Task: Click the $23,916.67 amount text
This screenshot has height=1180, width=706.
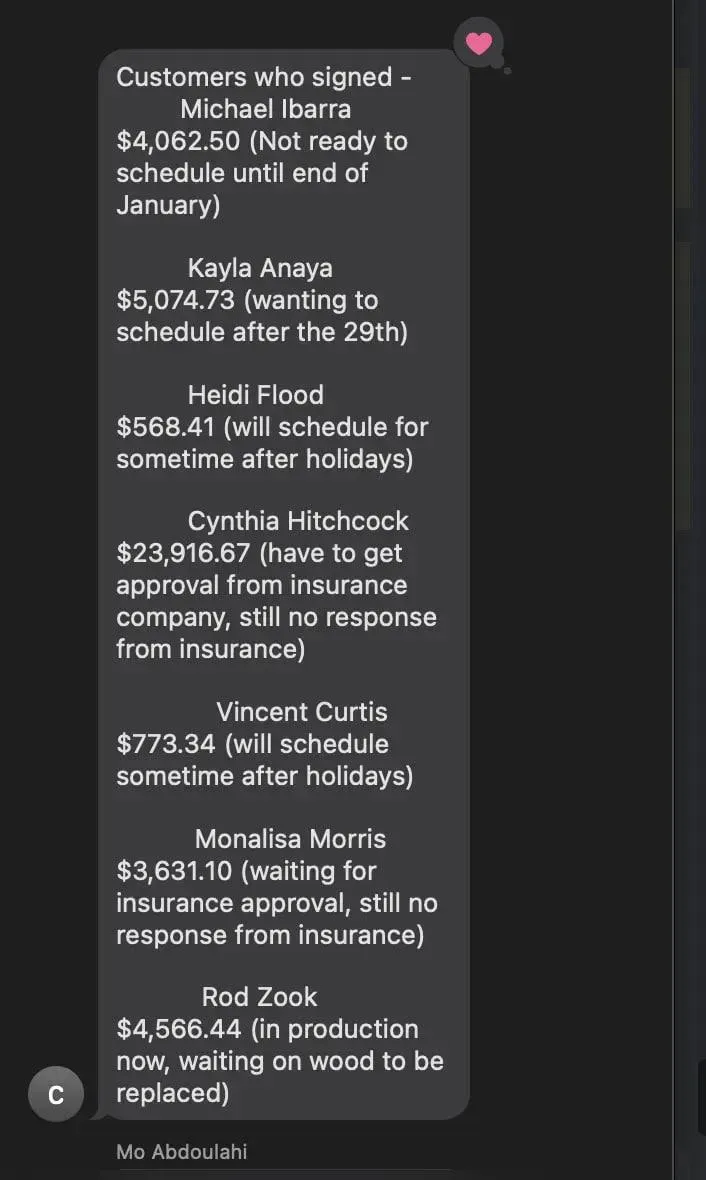Action: pos(183,553)
